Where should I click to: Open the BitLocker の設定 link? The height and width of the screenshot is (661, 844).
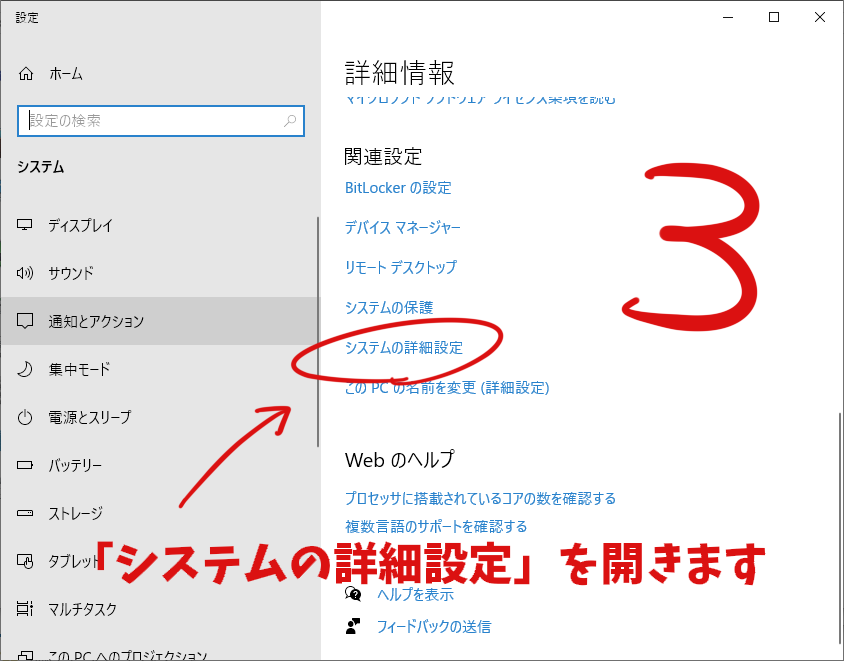coord(398,188)
